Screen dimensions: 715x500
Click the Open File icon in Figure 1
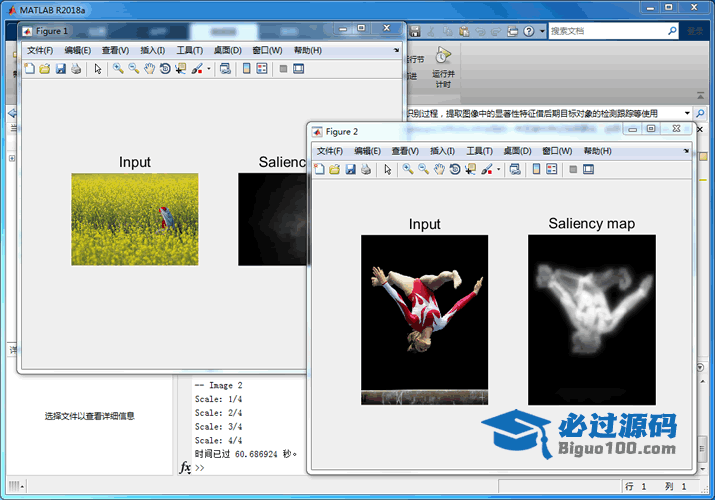point(44,69)
